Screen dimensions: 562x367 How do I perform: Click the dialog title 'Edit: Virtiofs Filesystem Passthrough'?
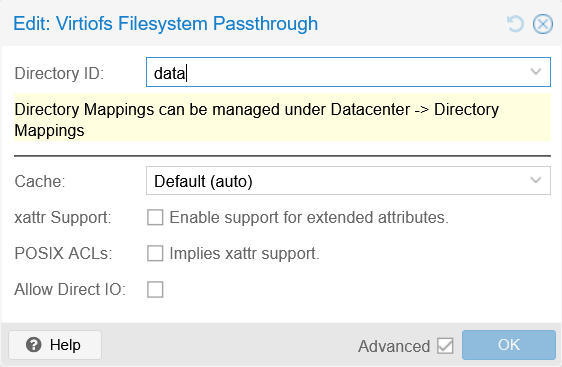166,24
